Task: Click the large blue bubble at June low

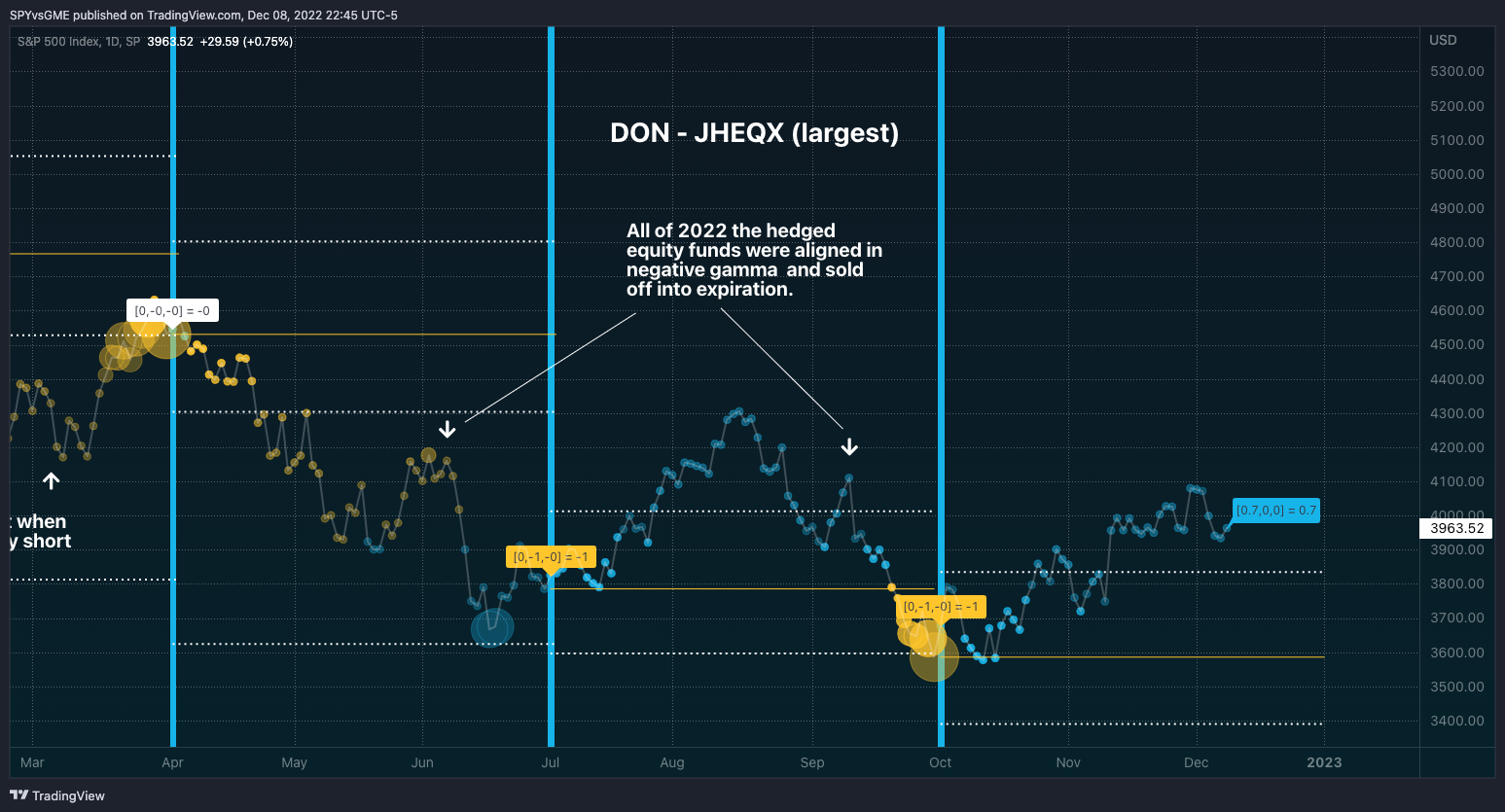Action: point(492,628)
